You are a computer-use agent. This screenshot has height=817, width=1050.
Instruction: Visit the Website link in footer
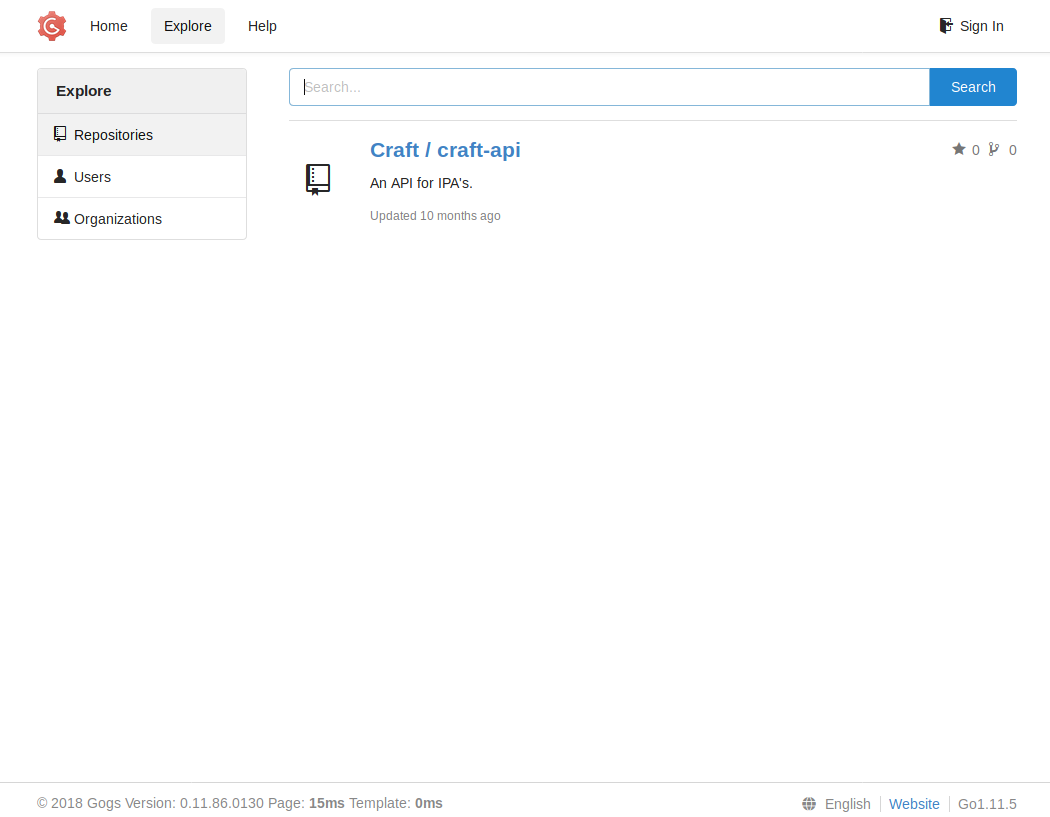point(914,804)
